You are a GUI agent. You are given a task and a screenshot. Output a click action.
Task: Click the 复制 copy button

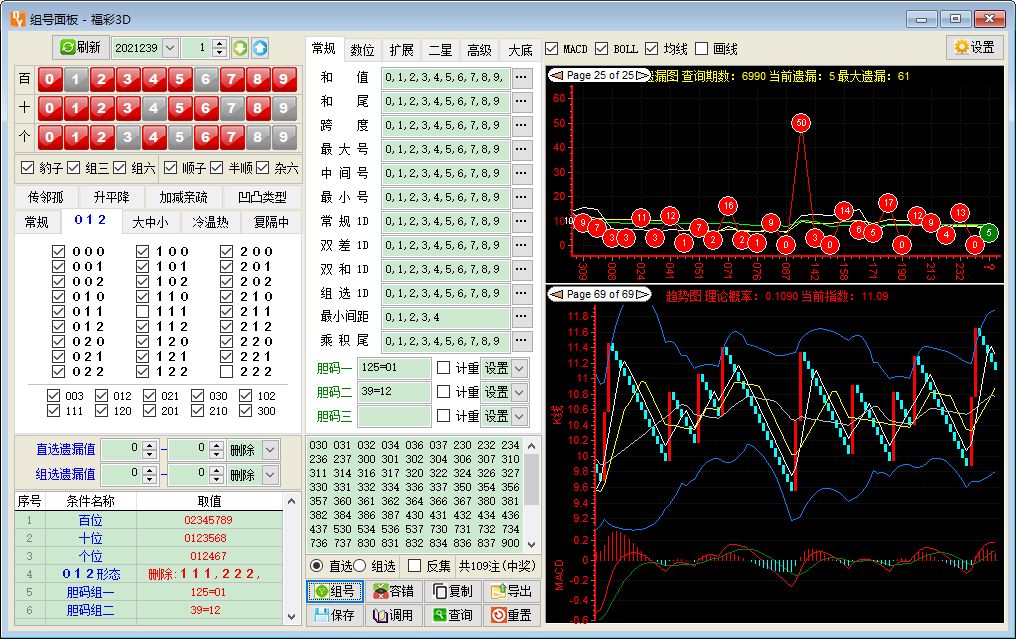coord(452,591)
